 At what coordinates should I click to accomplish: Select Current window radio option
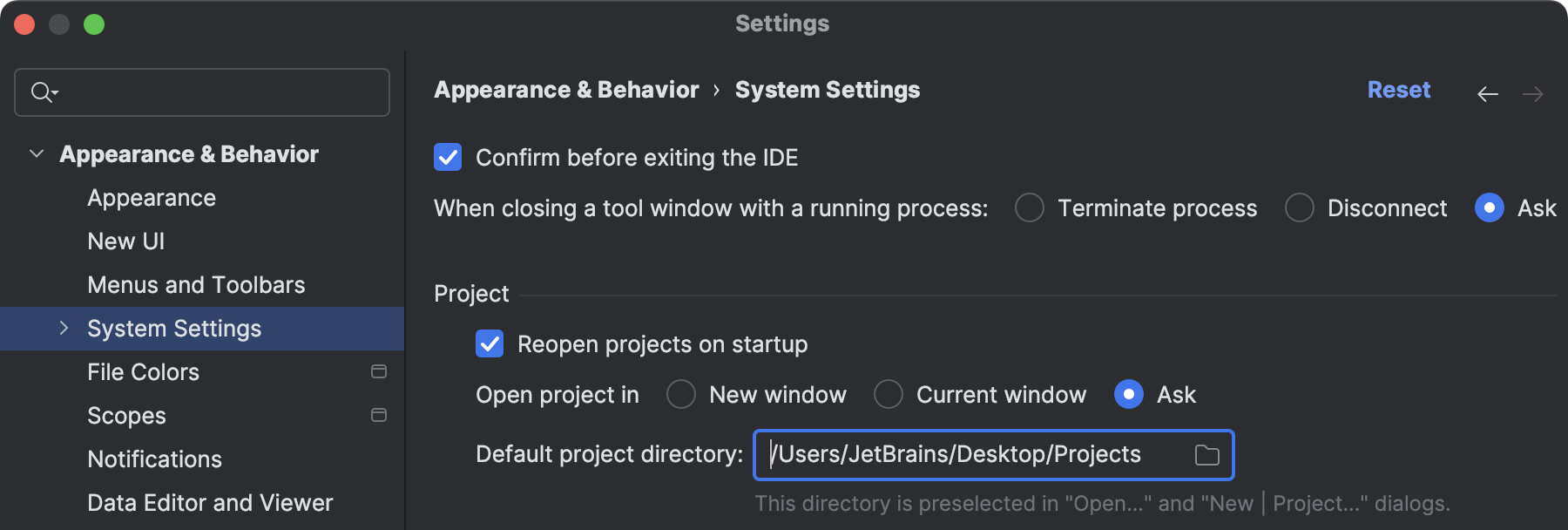pos(888,395)
